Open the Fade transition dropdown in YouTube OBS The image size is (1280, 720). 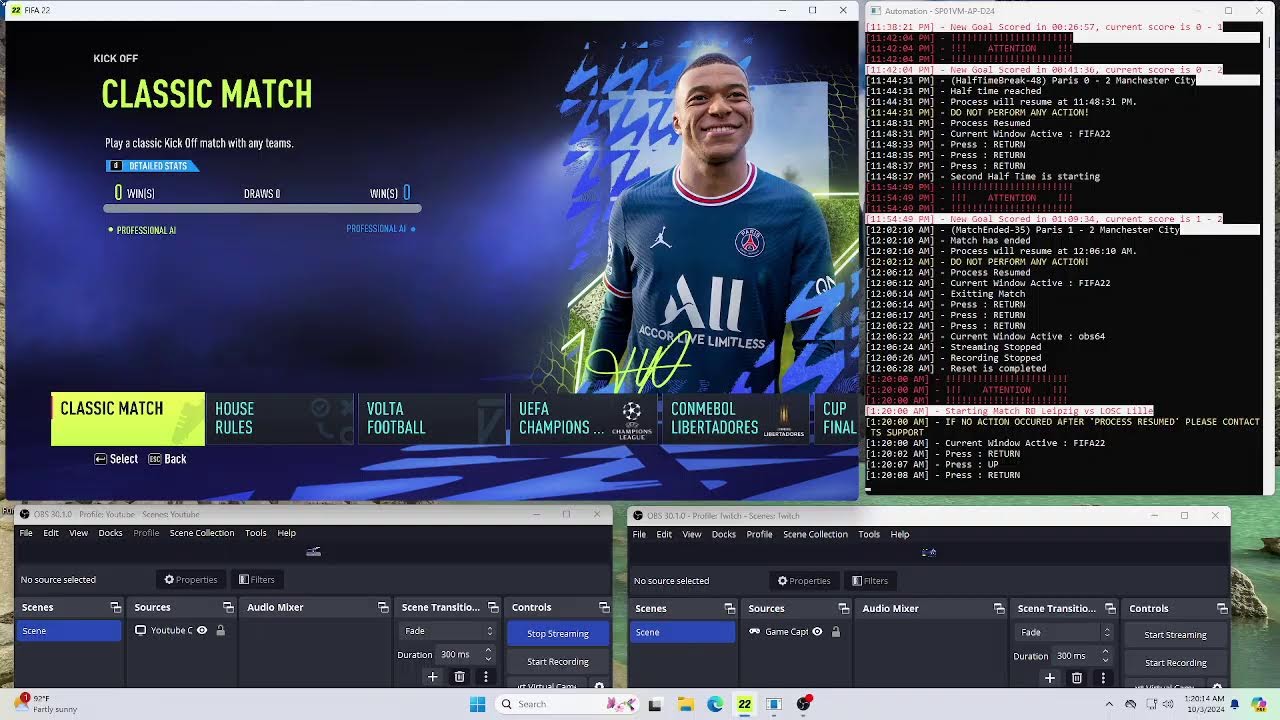click(x=448, y=631)
